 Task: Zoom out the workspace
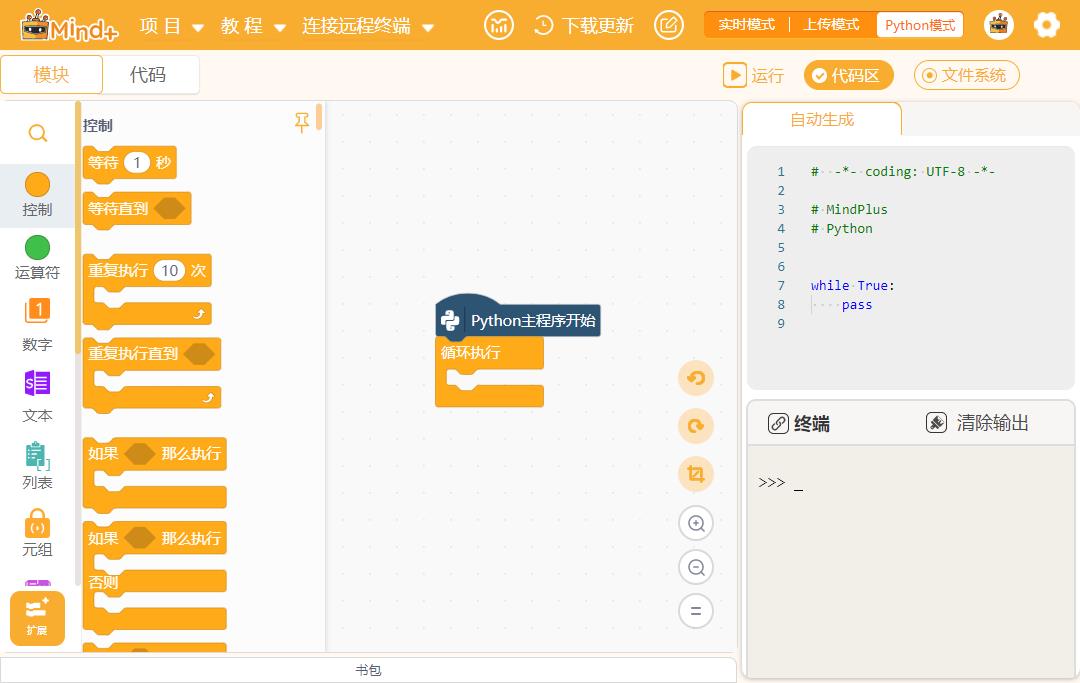696,567
